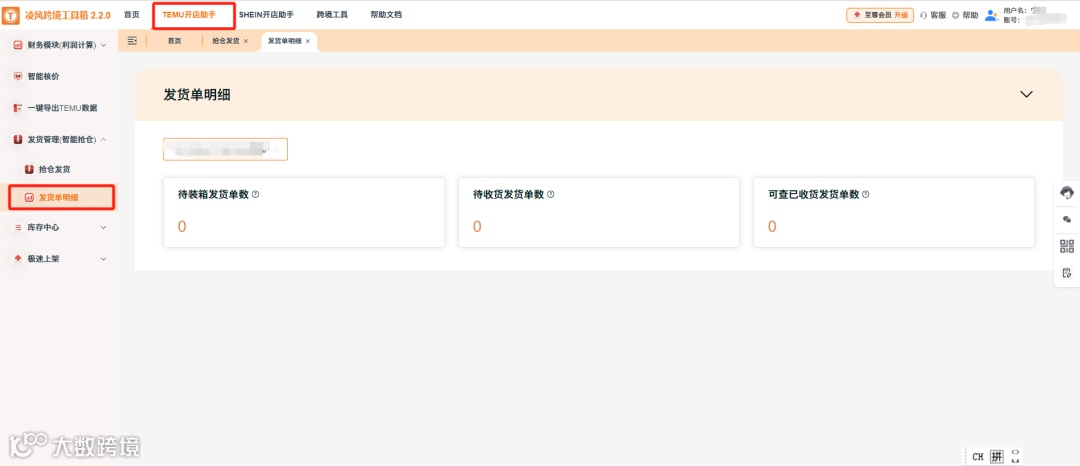Screen dimensions: 1080x466
Task: Click the 发货单明细 panel heading
Action: 197,95
